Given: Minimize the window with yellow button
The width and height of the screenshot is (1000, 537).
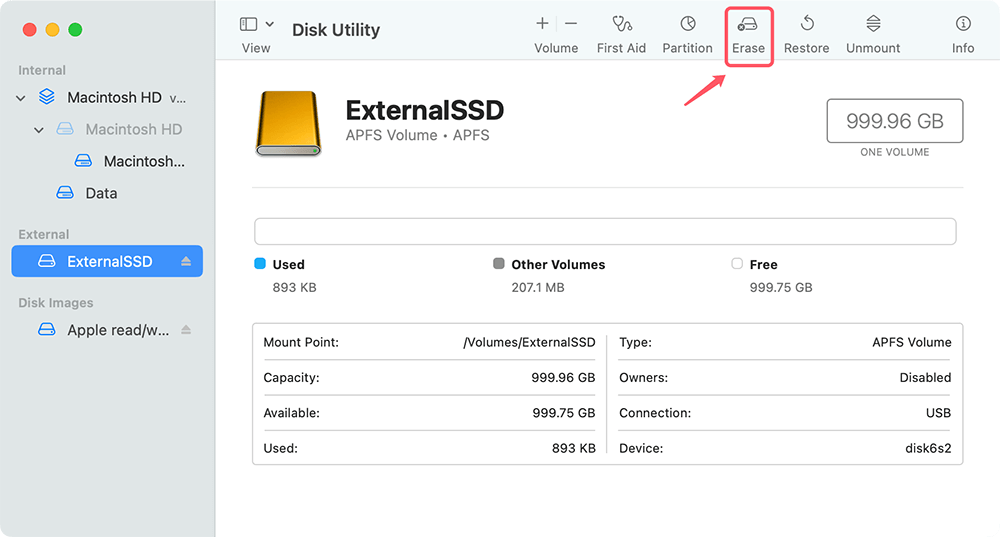Looking at the screenshot, I should (x=52, y=29).
